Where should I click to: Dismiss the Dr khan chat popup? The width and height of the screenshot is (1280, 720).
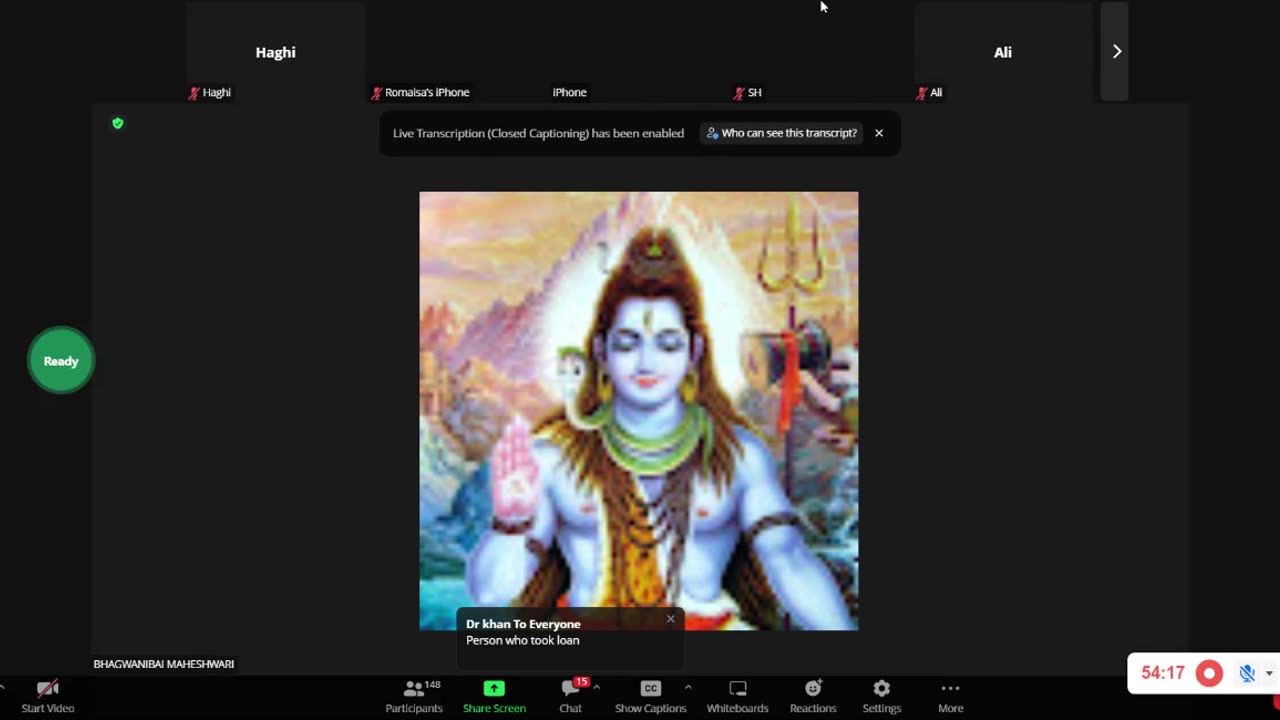(x=671, y=619)
